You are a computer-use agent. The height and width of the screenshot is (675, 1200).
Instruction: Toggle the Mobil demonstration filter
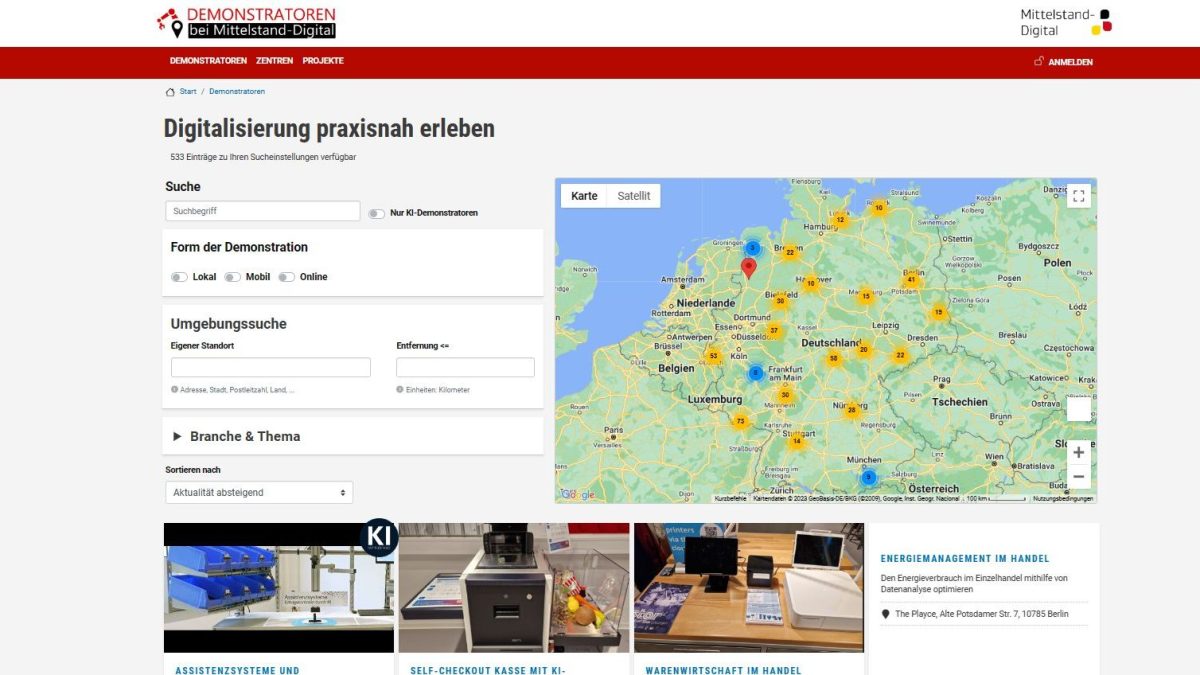232,277
